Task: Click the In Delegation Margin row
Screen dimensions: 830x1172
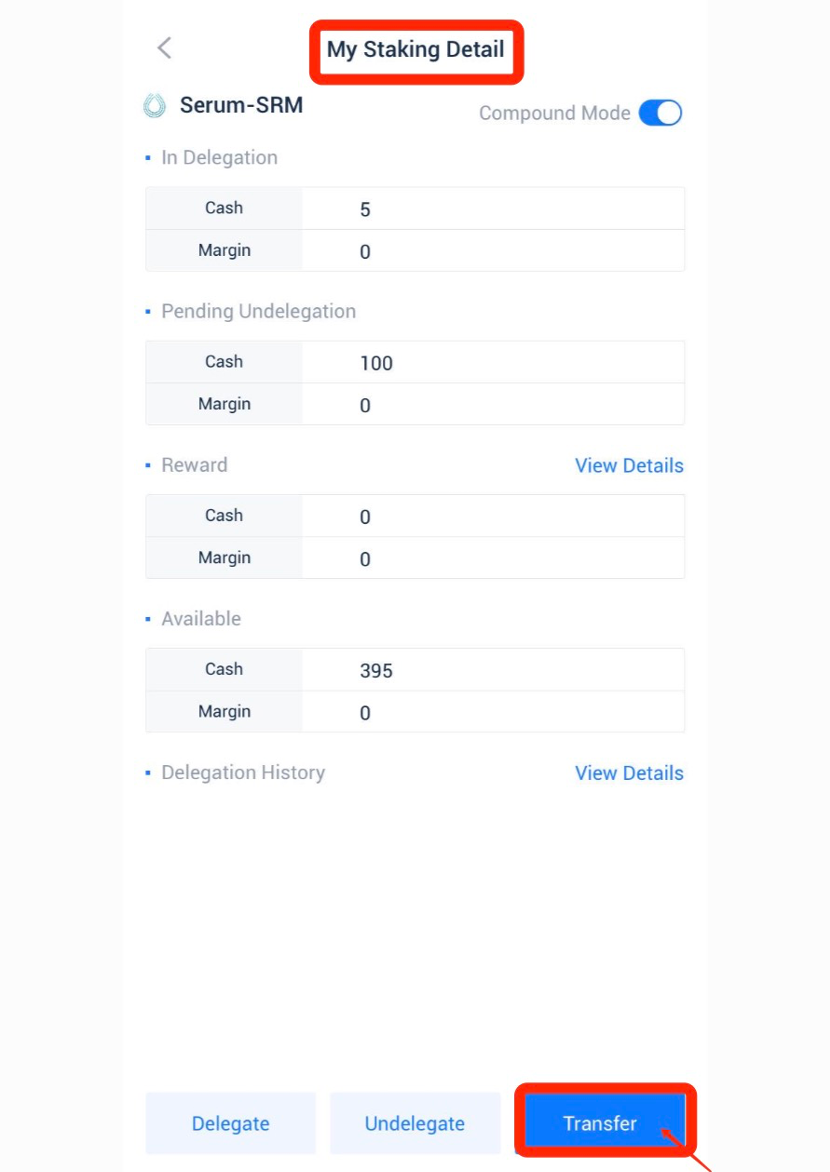Action: (414, 251)
